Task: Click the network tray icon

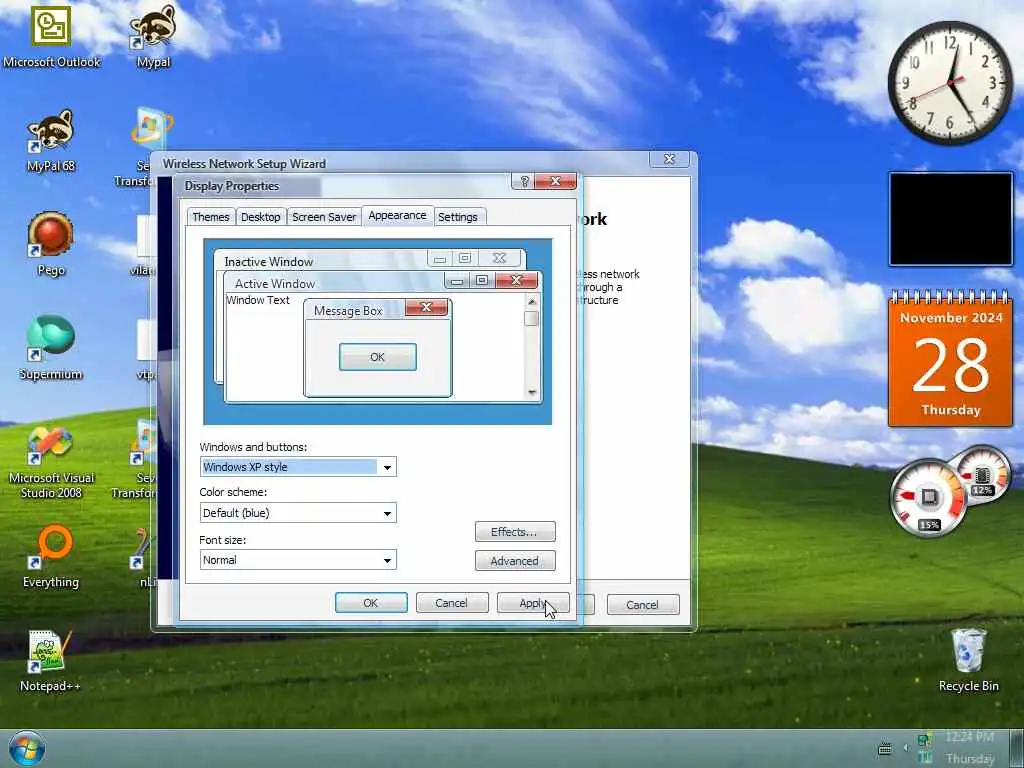Action: (x=925, y=740)
